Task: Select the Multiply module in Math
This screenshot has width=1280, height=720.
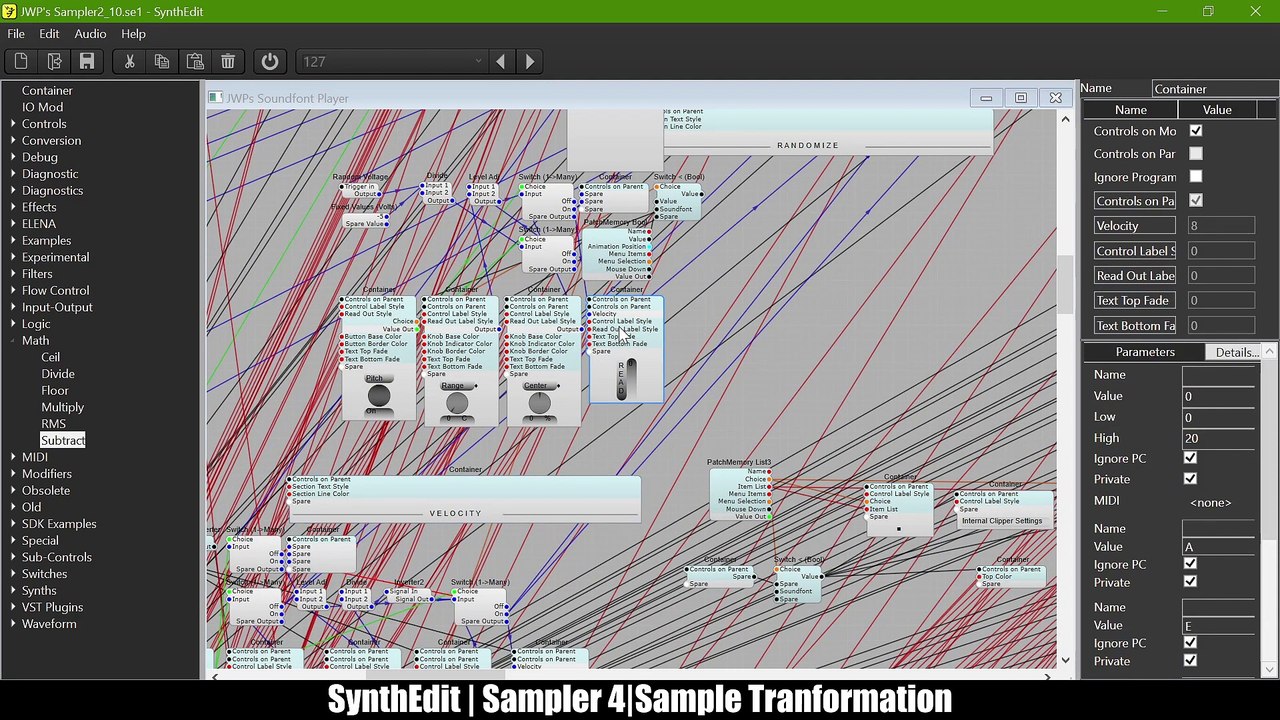Action: (x=63, y=407)
